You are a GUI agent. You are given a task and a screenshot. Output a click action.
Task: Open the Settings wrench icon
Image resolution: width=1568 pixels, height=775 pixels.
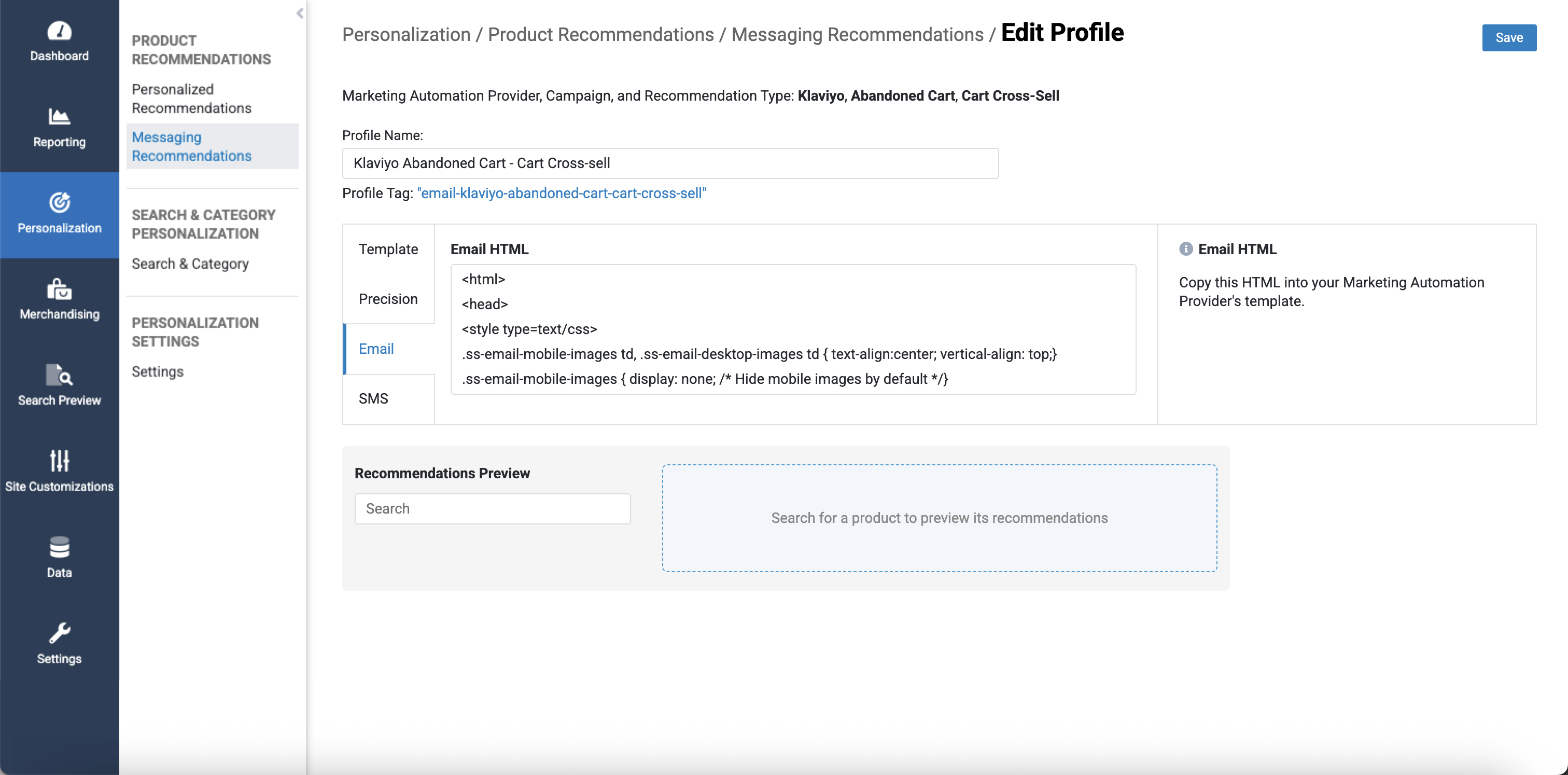[59, 633]
